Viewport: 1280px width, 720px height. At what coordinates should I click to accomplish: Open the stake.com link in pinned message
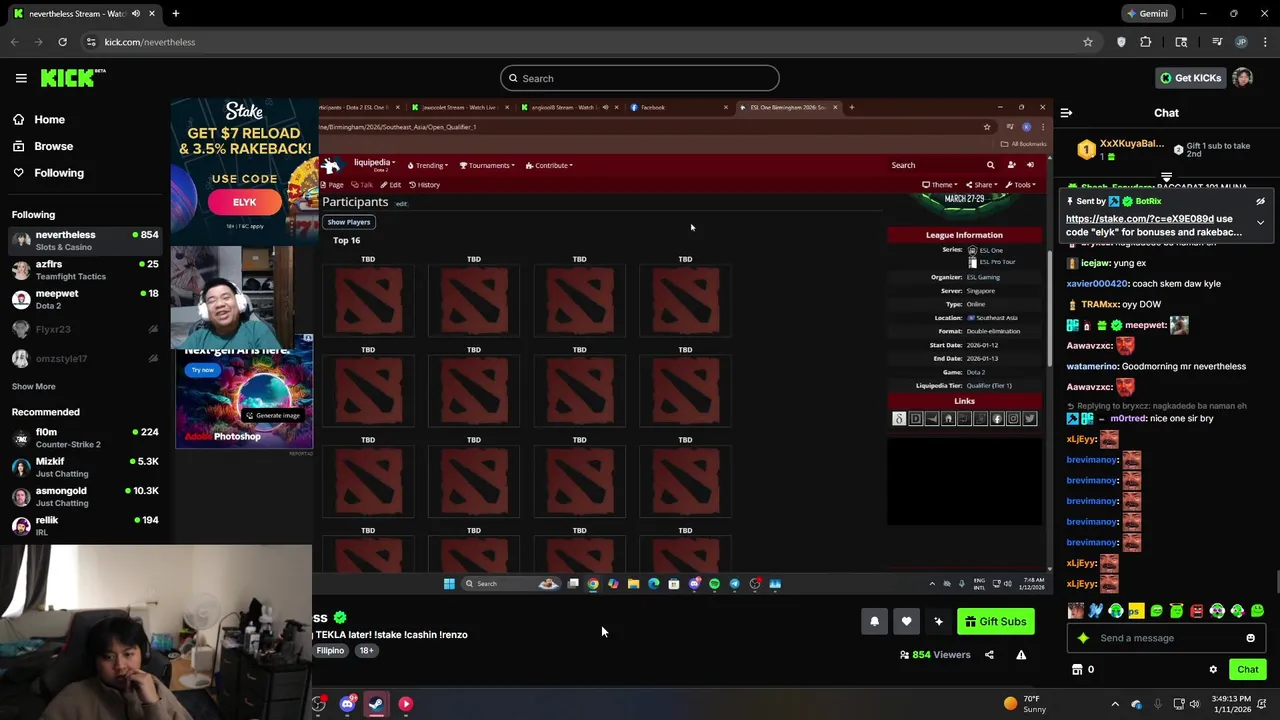tap(1140, 218)
